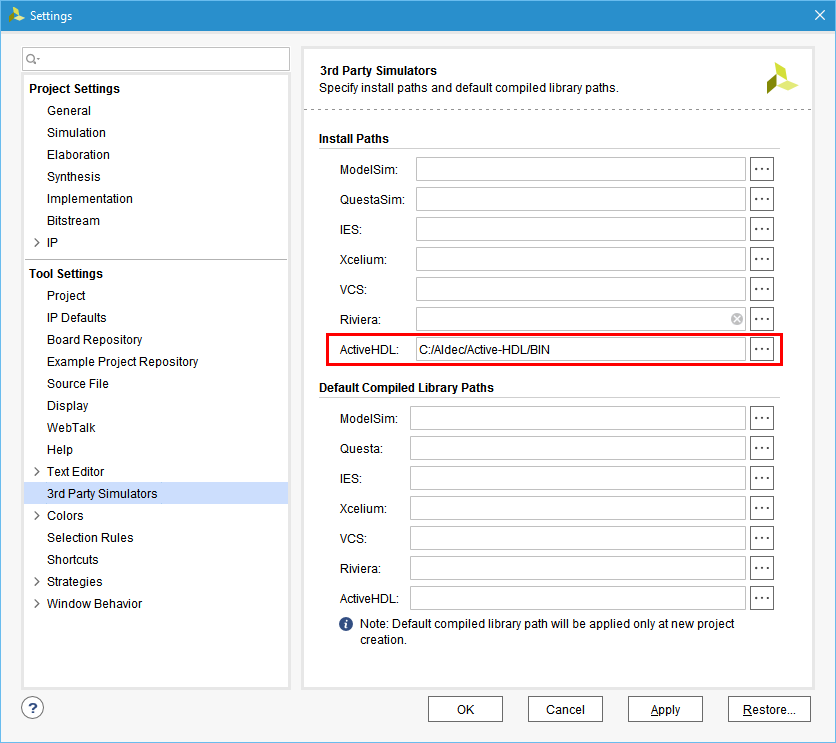
Task: Go to Elaboration settings
Action: 78,155
